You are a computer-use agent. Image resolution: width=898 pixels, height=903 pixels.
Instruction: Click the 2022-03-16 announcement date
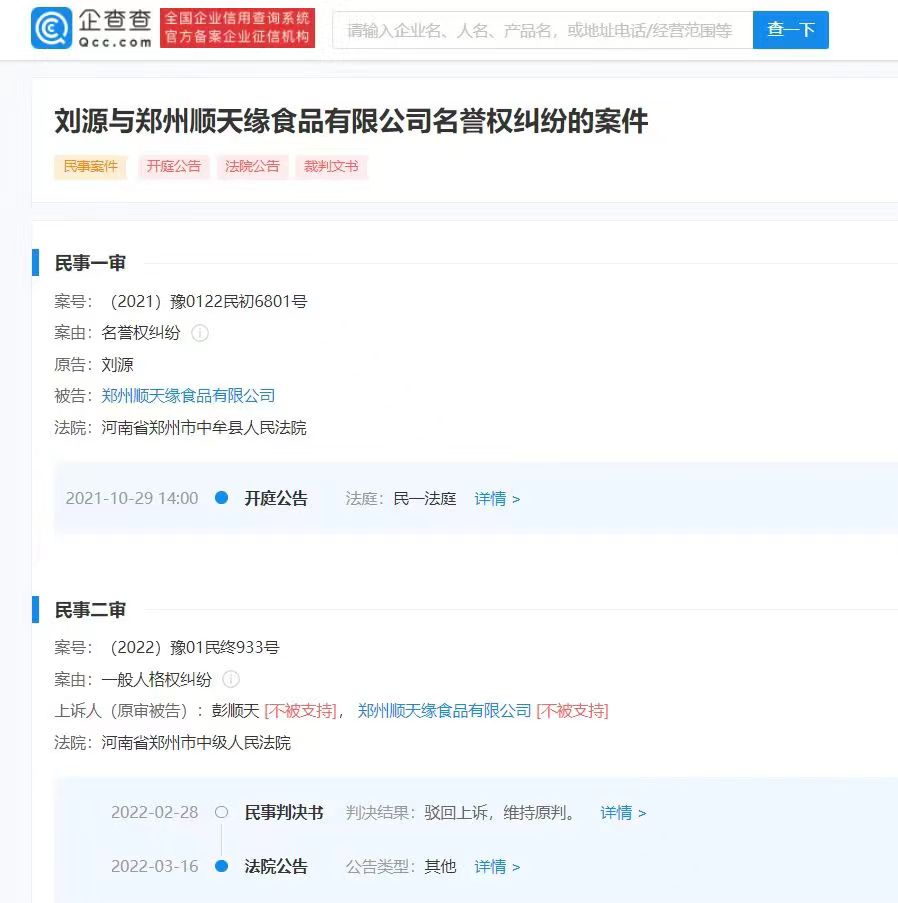click(x=154, y=866)
